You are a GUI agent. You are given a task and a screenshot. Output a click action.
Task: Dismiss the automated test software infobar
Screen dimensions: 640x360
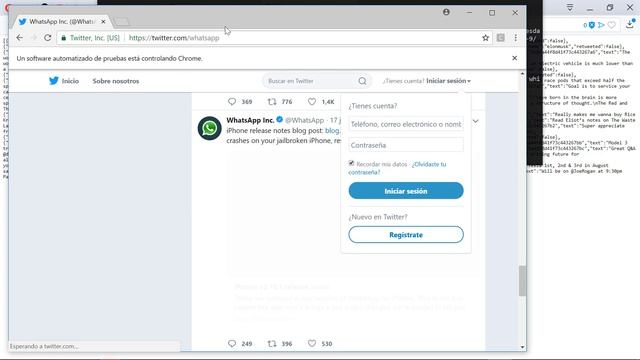click(514, 58)
